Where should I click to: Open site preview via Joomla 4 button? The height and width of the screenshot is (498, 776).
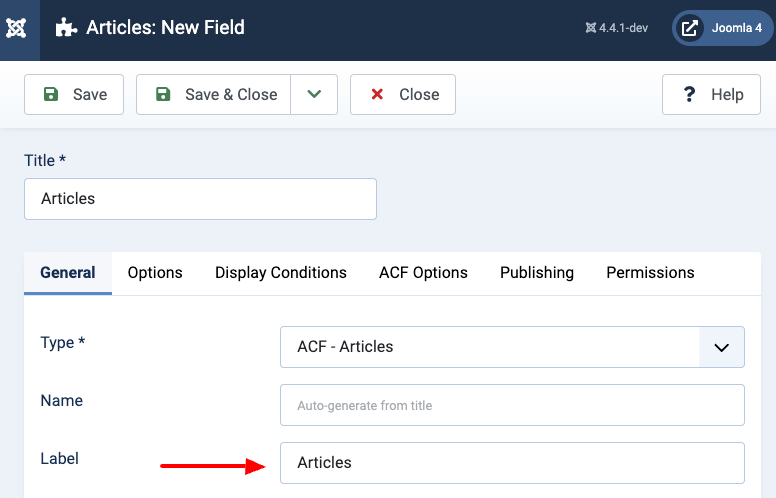723,28
